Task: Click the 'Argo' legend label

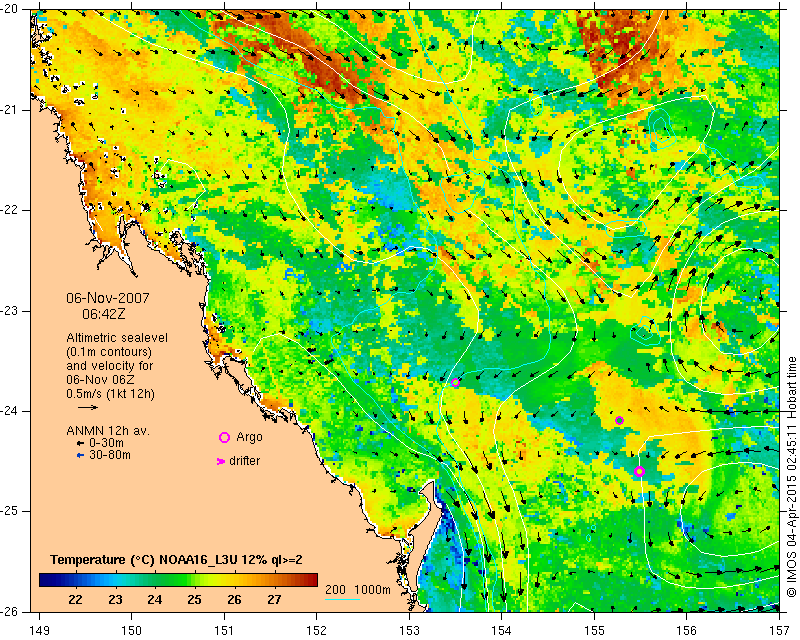Action: [249, 437]
